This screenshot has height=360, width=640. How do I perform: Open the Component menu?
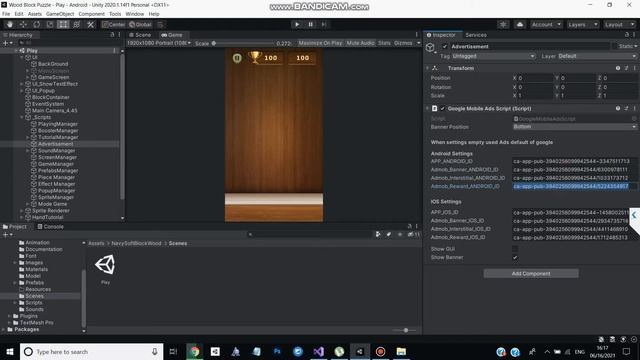tap(91, 14)
